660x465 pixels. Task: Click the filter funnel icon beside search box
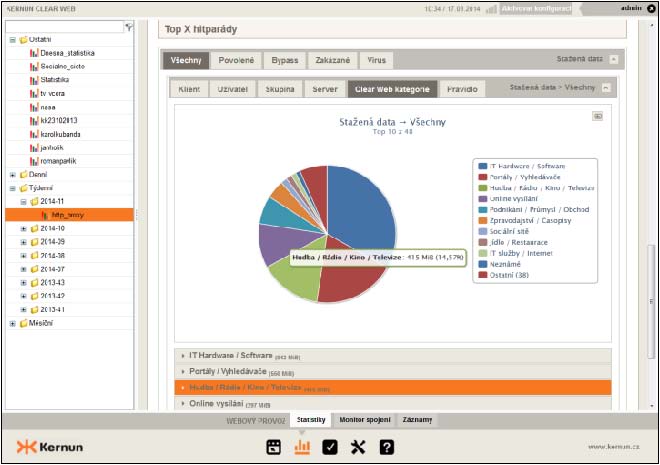click(x=129, y=27)
